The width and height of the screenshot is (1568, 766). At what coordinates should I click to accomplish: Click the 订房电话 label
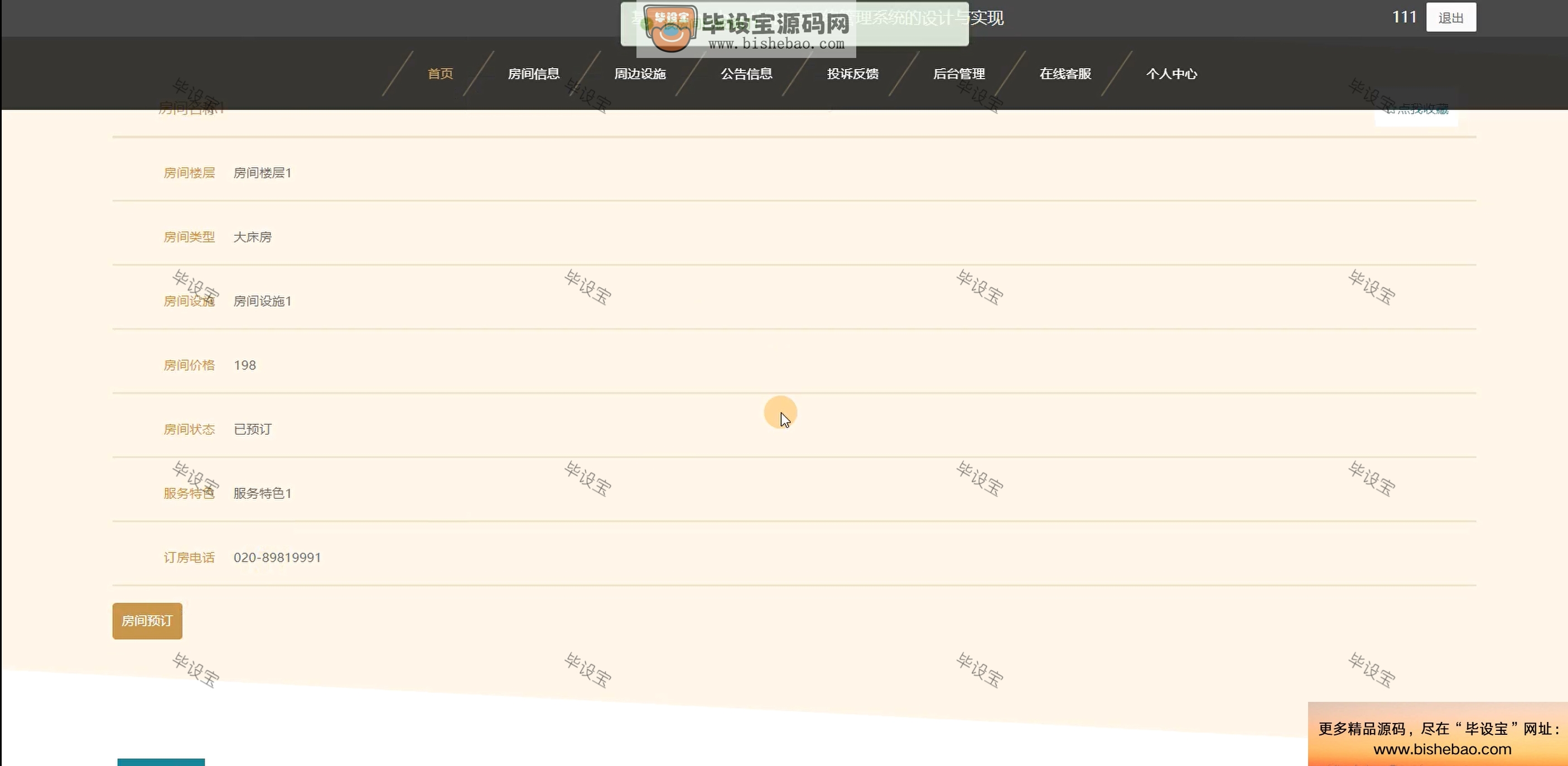[189, 557]
